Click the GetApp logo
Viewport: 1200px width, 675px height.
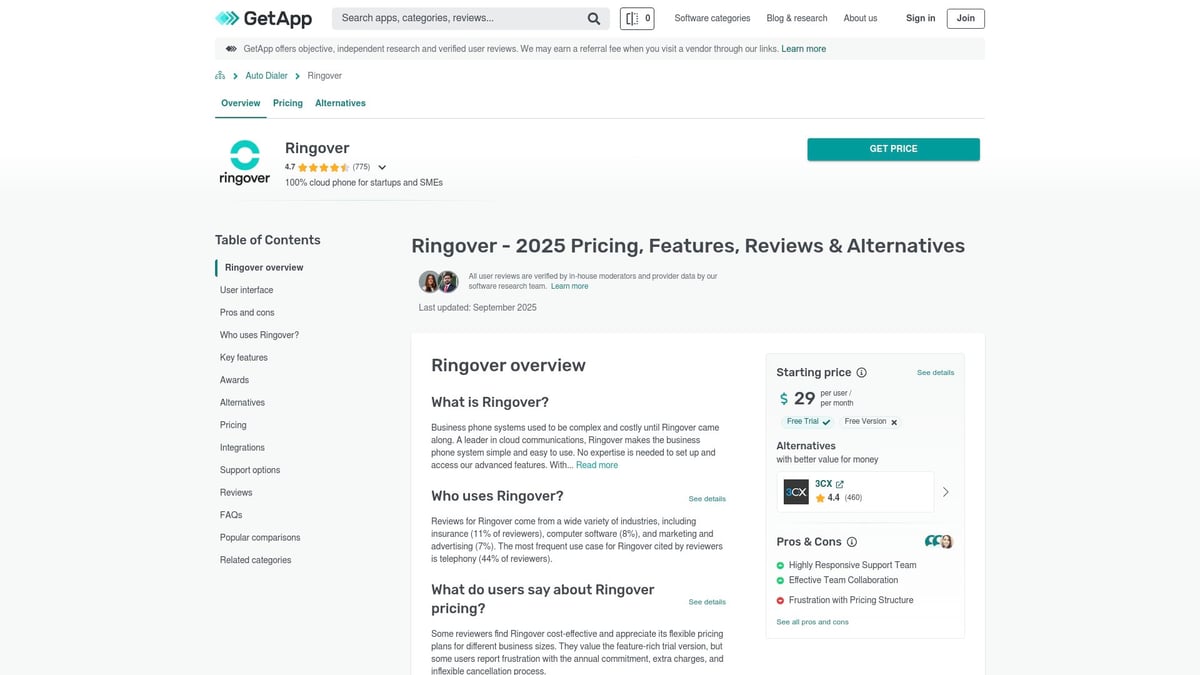click(x=263, y=18)
